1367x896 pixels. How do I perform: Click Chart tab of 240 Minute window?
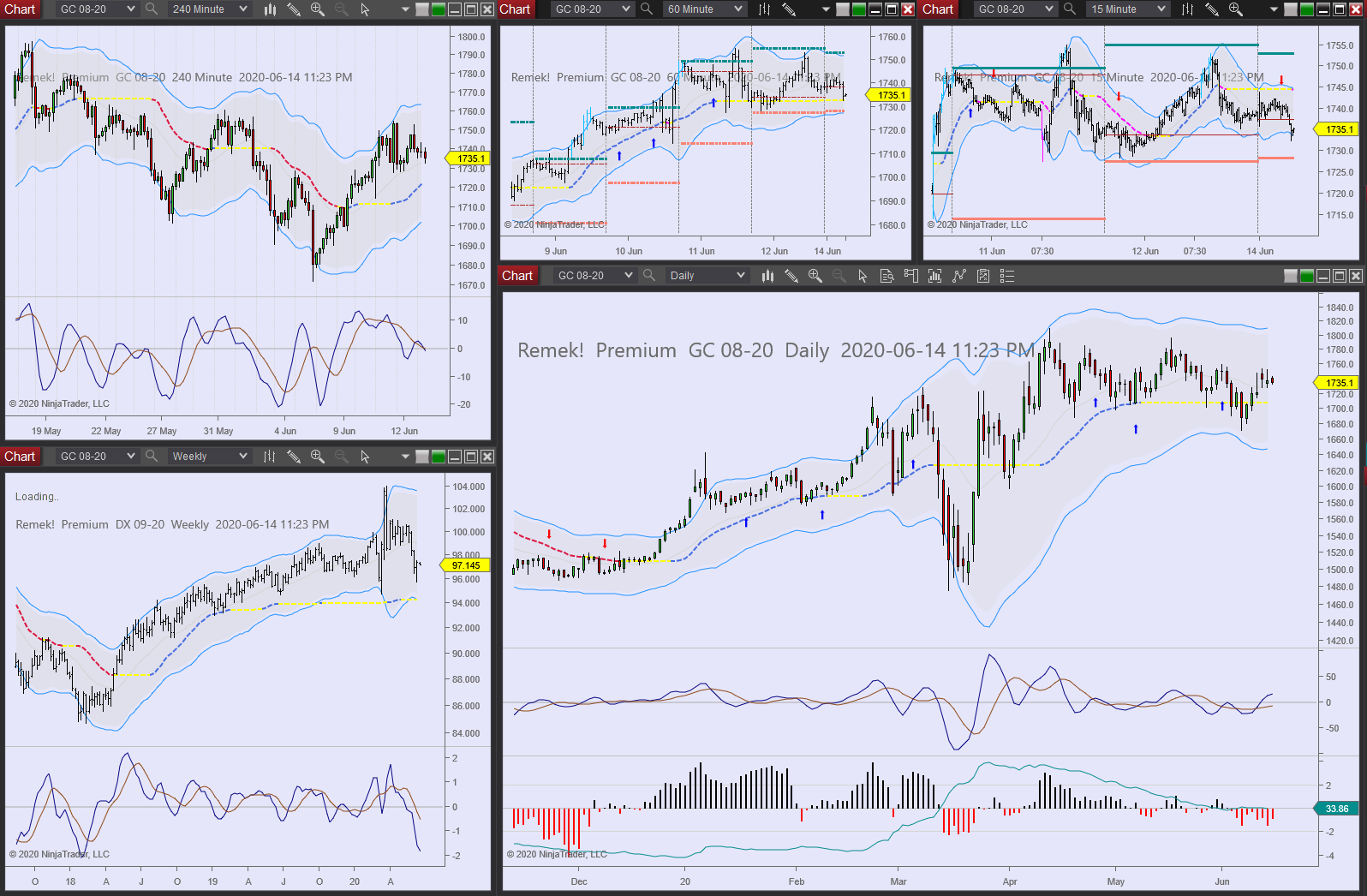(20, 9)
